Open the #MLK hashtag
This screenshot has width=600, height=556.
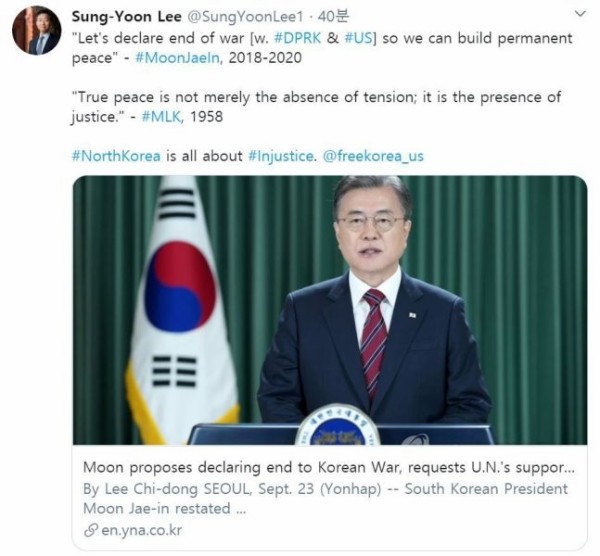click(161, 117)
